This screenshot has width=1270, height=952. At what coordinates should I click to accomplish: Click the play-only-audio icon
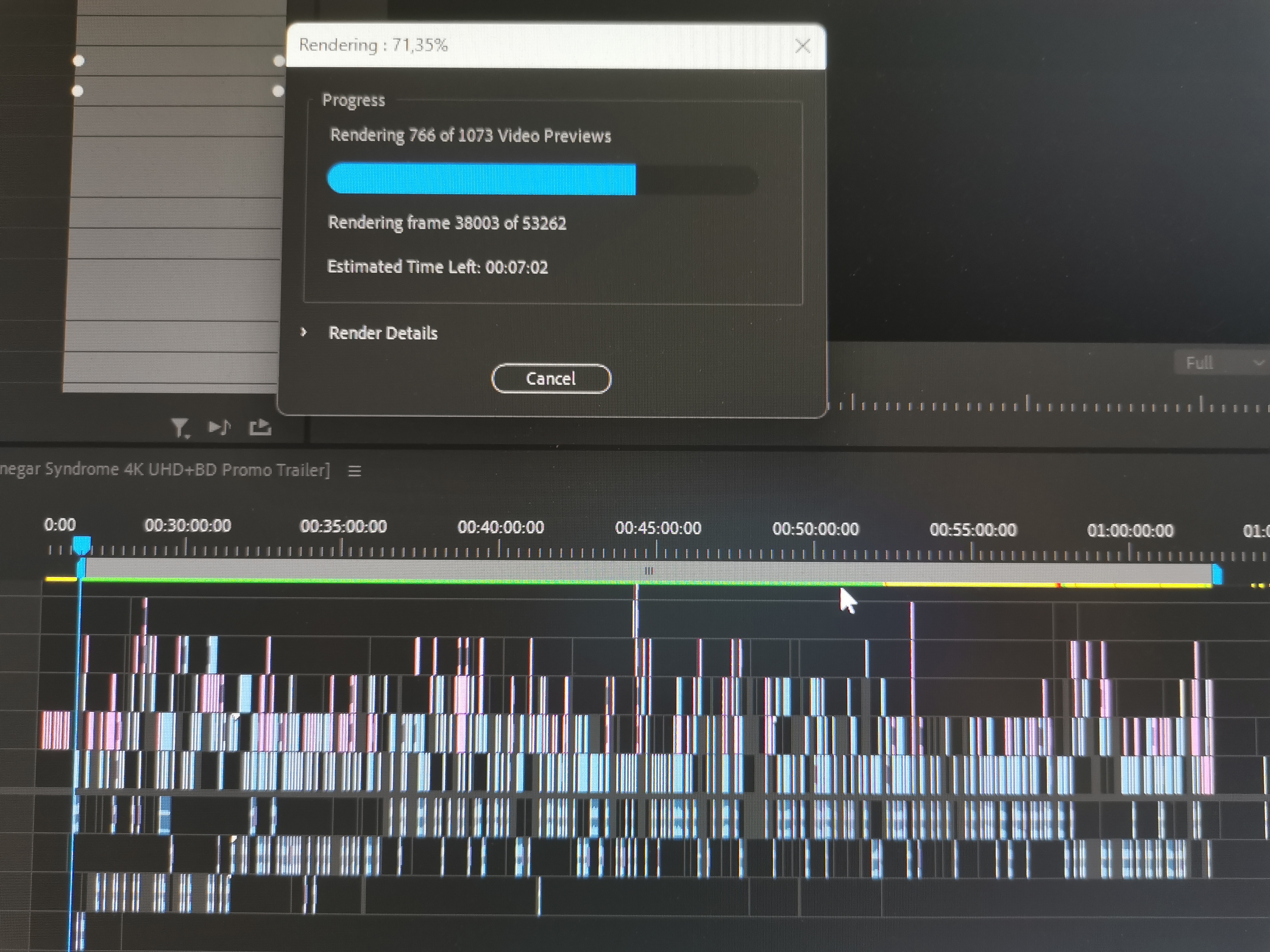click(x=219, y=427)
